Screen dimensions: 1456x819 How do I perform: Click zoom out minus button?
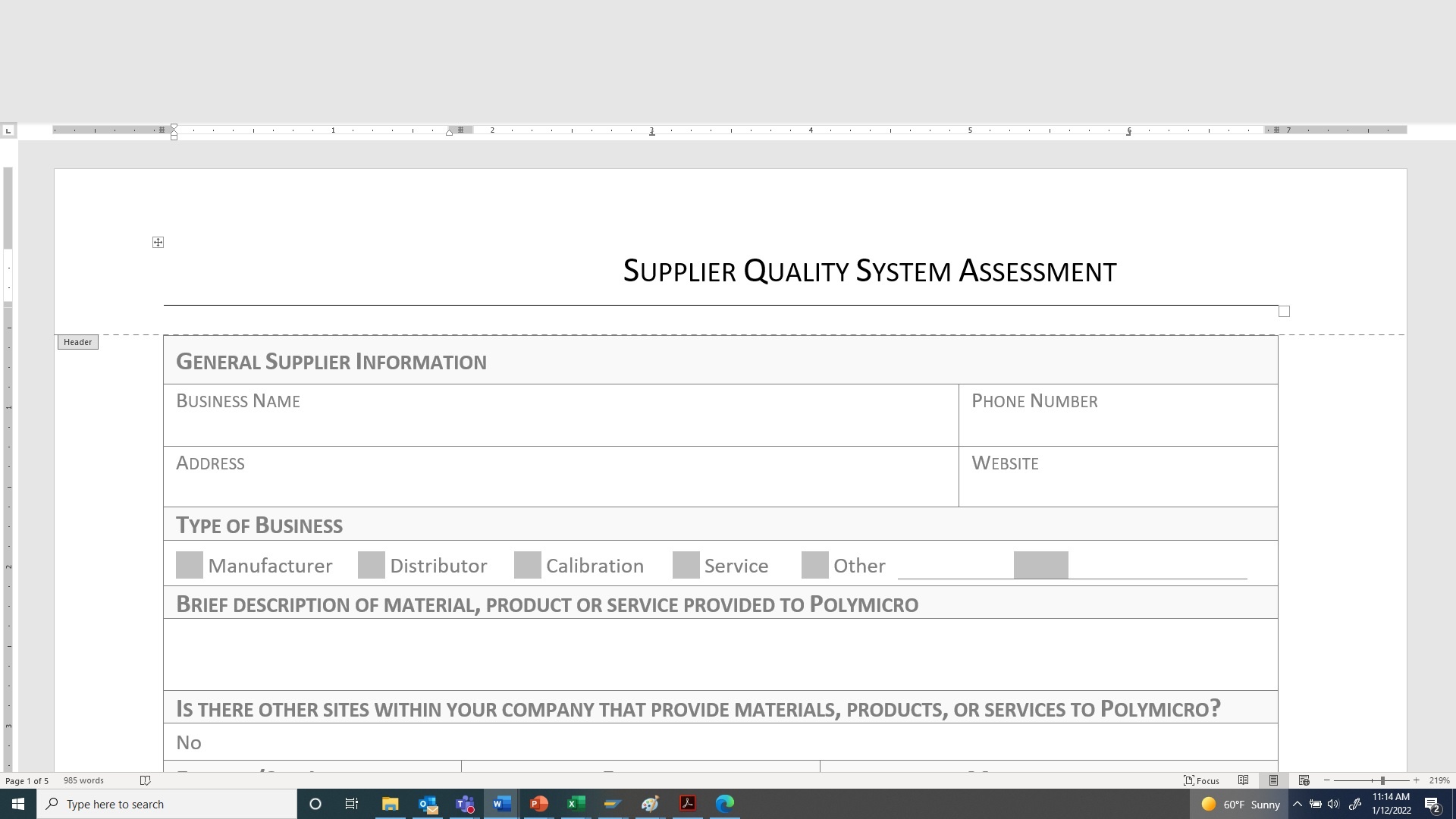[x=1326, y=780]
